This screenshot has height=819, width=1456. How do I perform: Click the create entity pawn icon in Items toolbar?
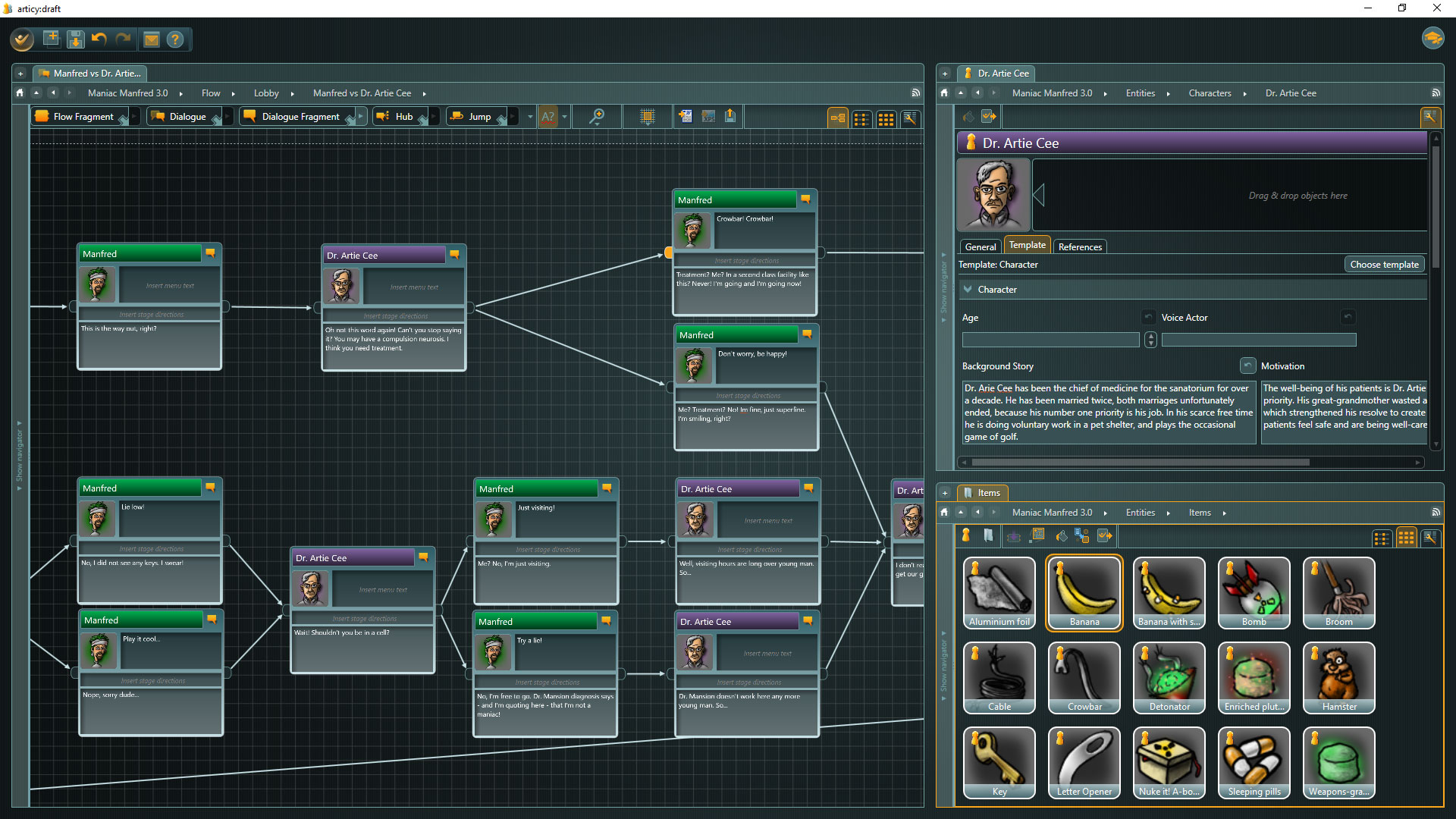965,535
